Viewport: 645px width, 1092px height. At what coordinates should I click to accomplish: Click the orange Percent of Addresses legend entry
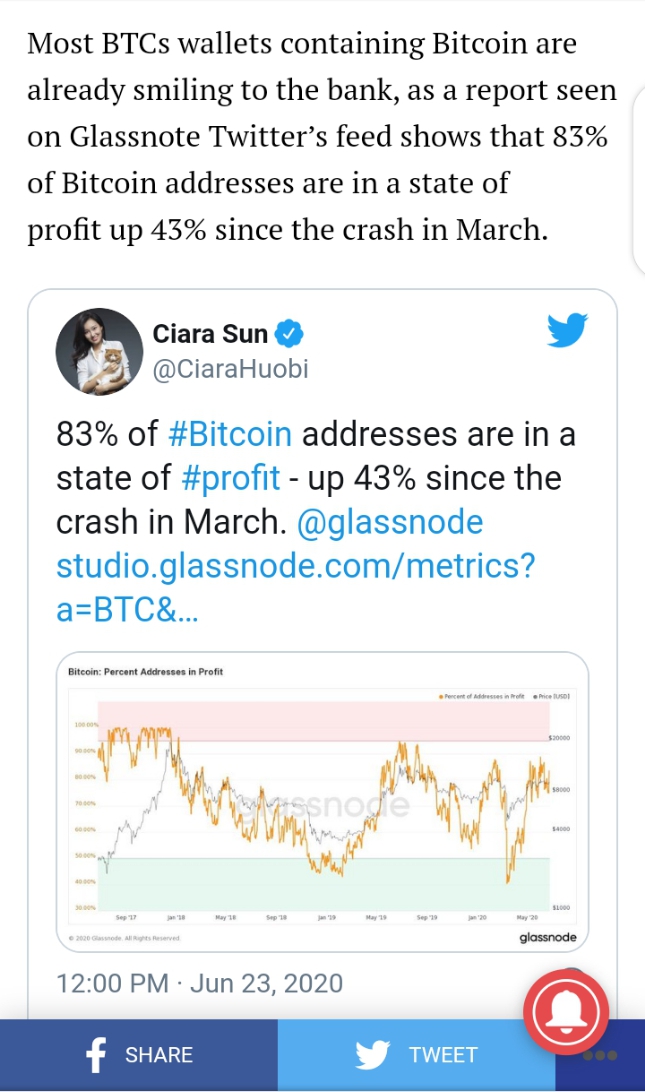483,695
